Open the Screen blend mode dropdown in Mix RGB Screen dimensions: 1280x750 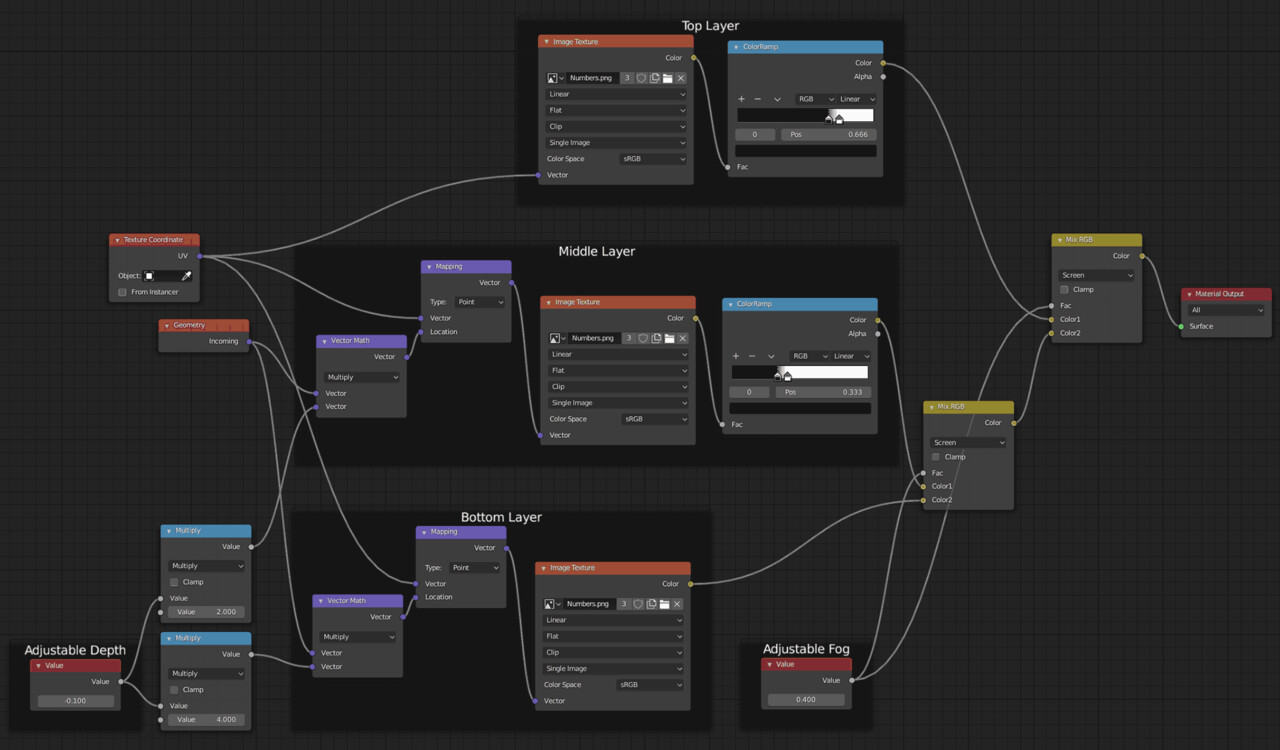(1097, 274)
